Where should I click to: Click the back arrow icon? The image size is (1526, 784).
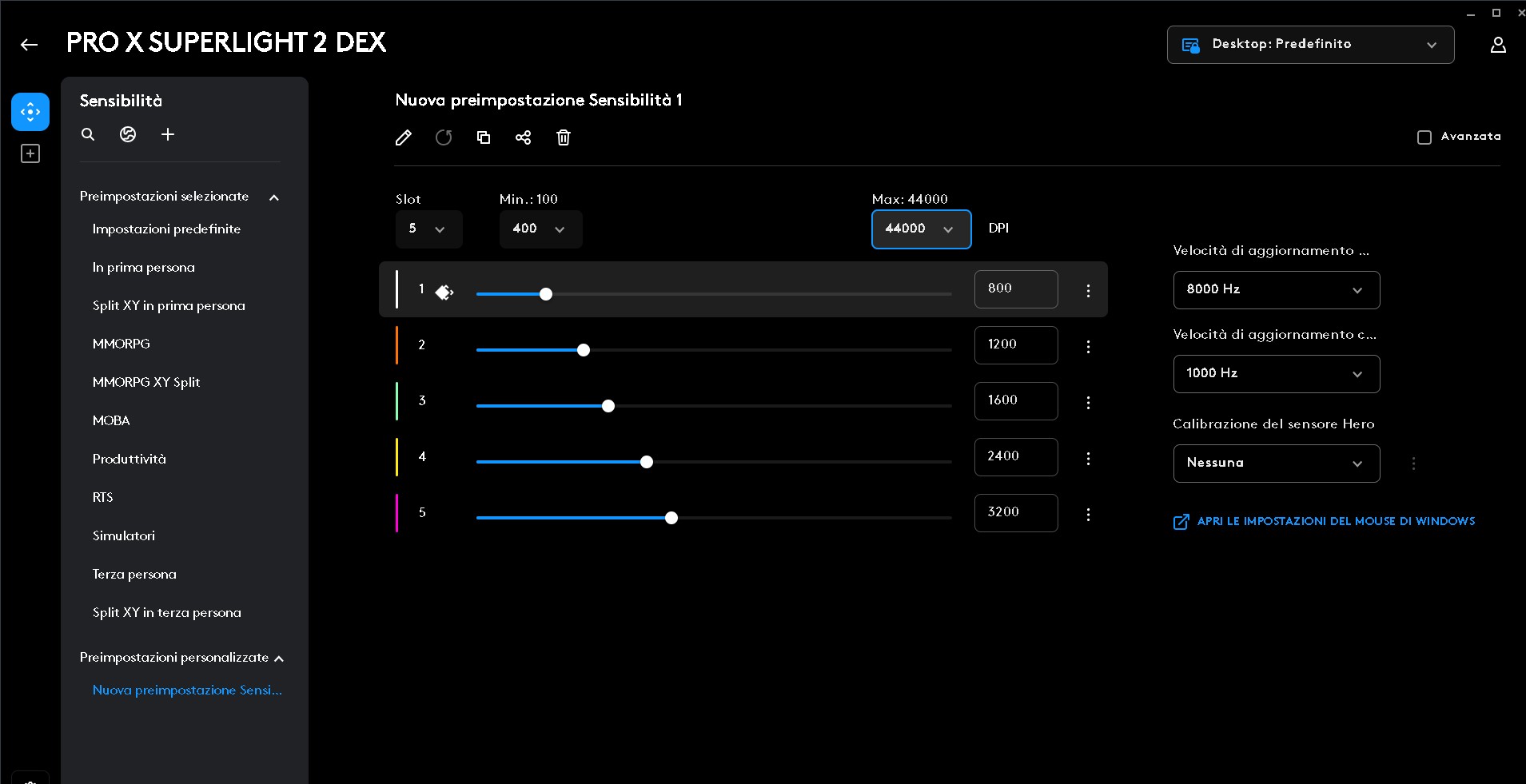(x=30, y=45)
